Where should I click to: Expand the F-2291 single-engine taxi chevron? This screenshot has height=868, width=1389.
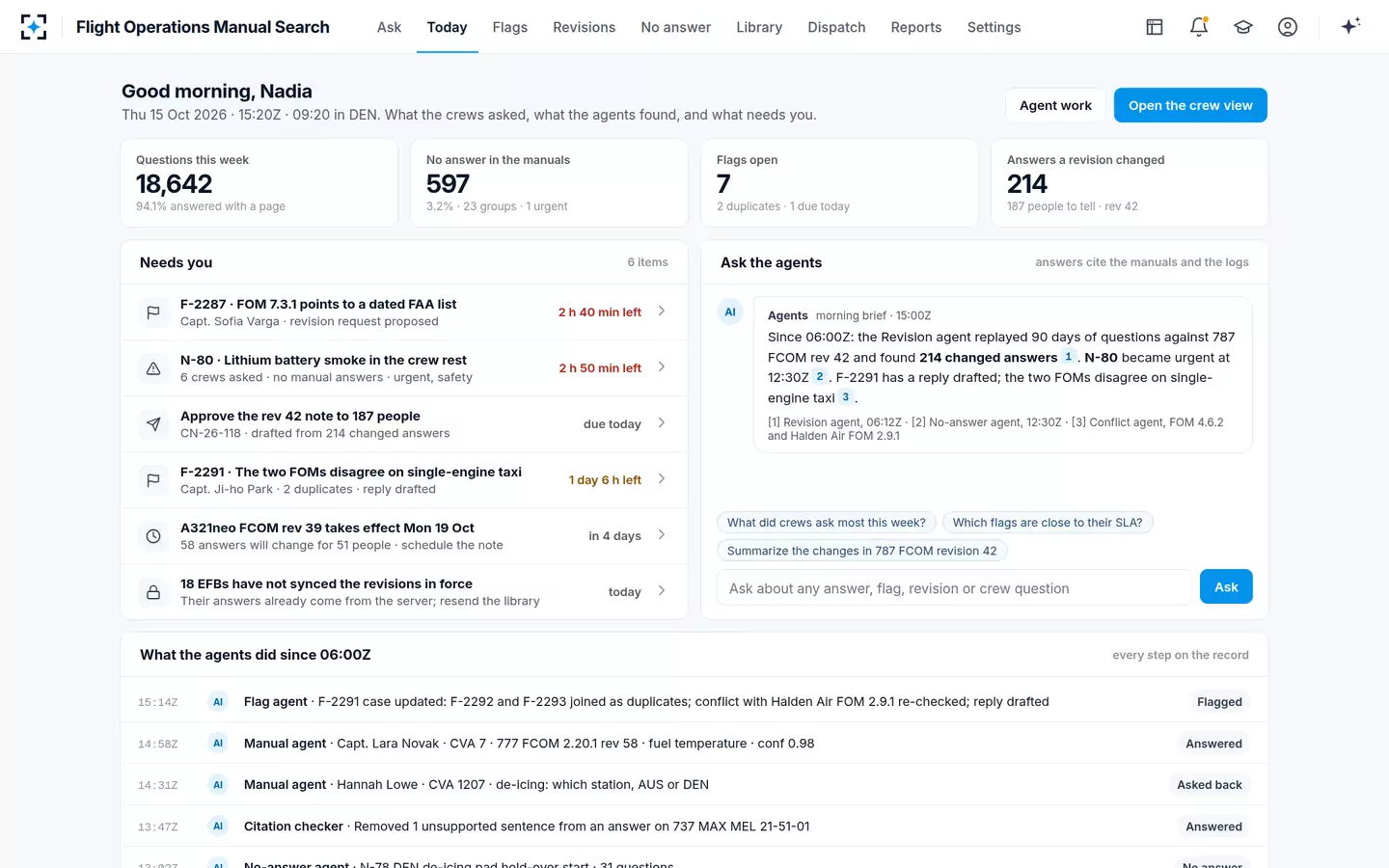click(x=662, y=478)
